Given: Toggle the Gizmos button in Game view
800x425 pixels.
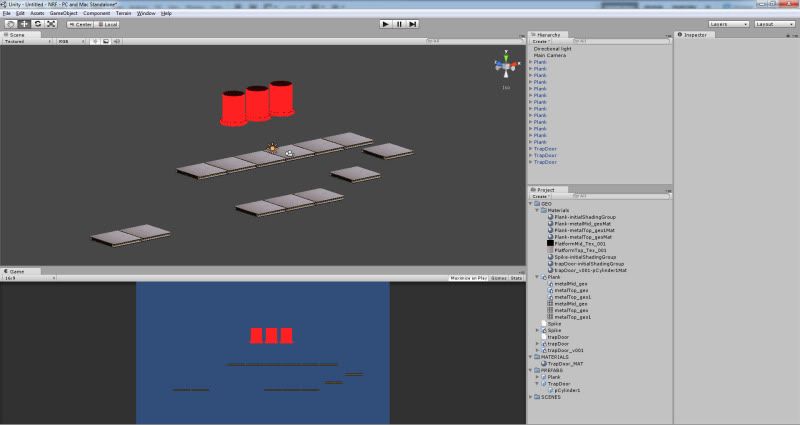Looking at the screenshot, I should click(498, 277).
